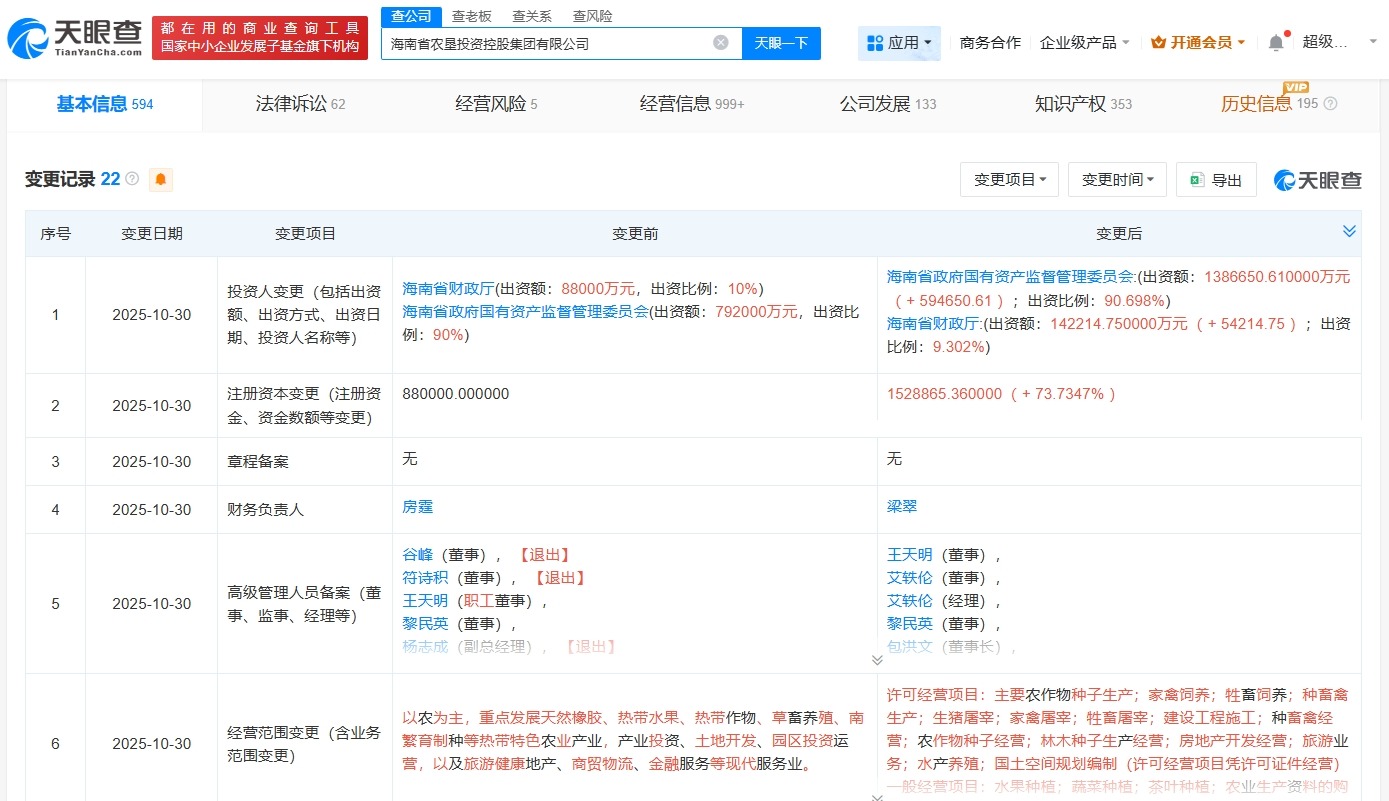1389x801 pixels.
Task: Open the 变更时间 filter dropdown
Action: [x=1117, y=179]
